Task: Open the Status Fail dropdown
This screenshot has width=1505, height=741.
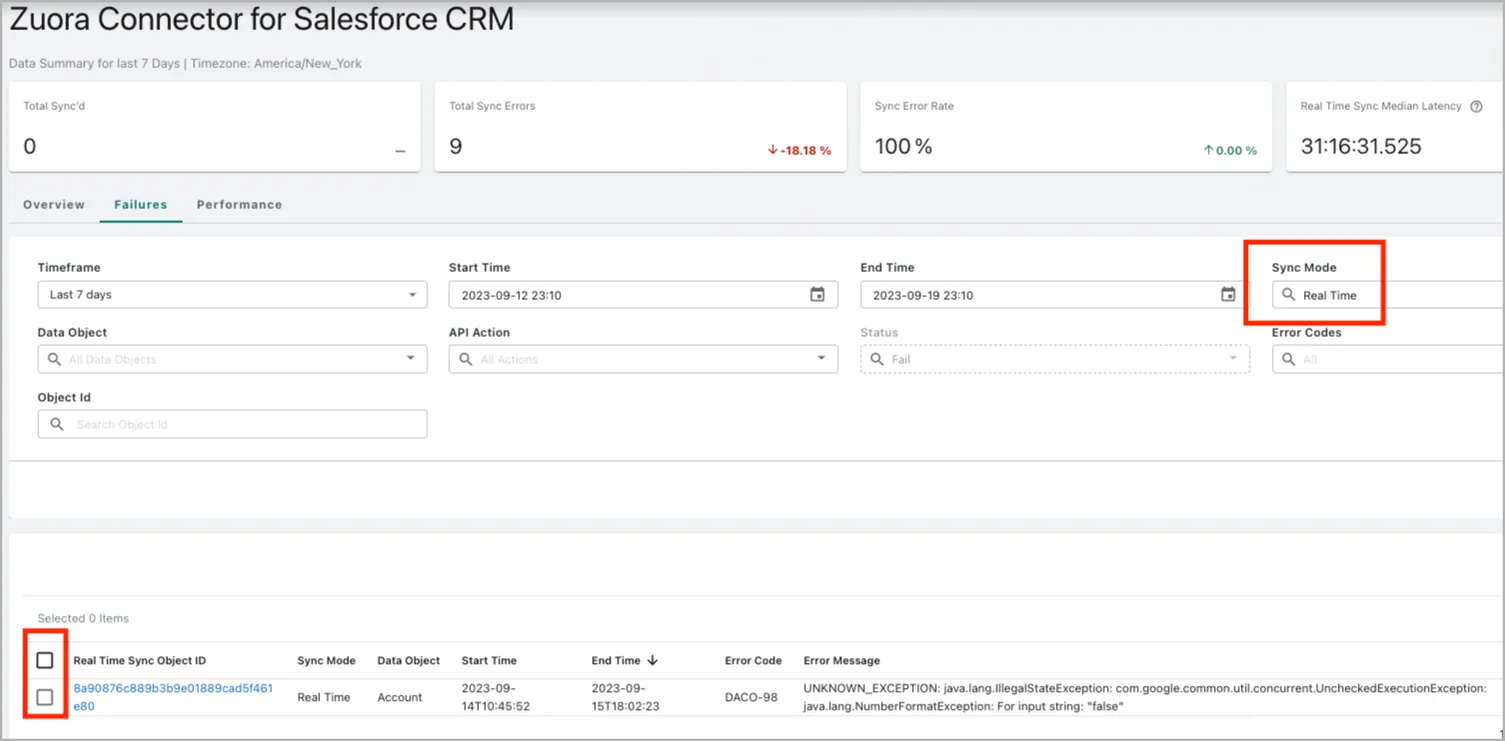Action: click(x=1055, y=359)
